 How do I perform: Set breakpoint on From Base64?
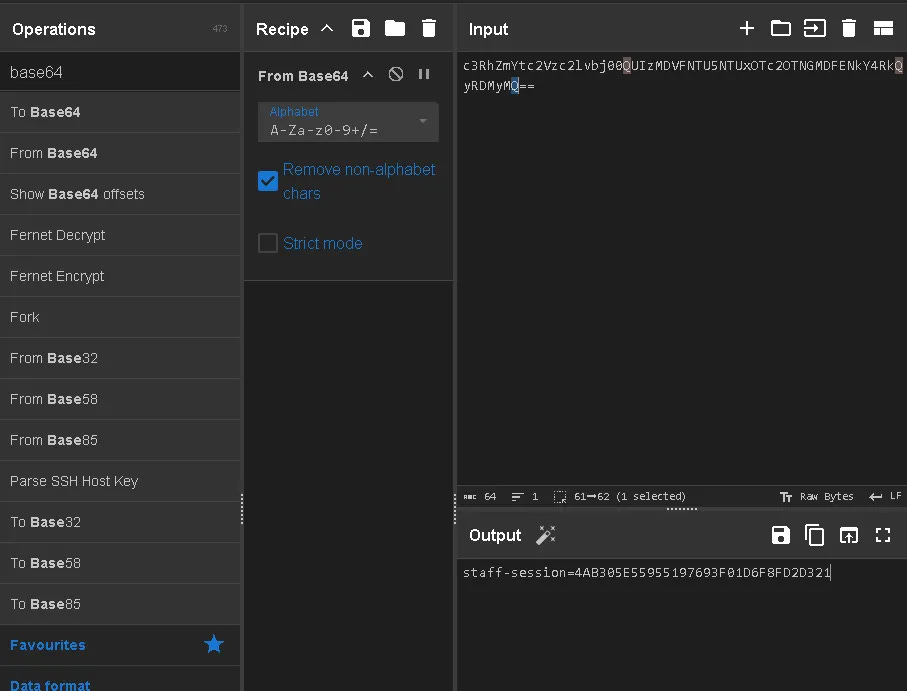[x=424, y=75]
